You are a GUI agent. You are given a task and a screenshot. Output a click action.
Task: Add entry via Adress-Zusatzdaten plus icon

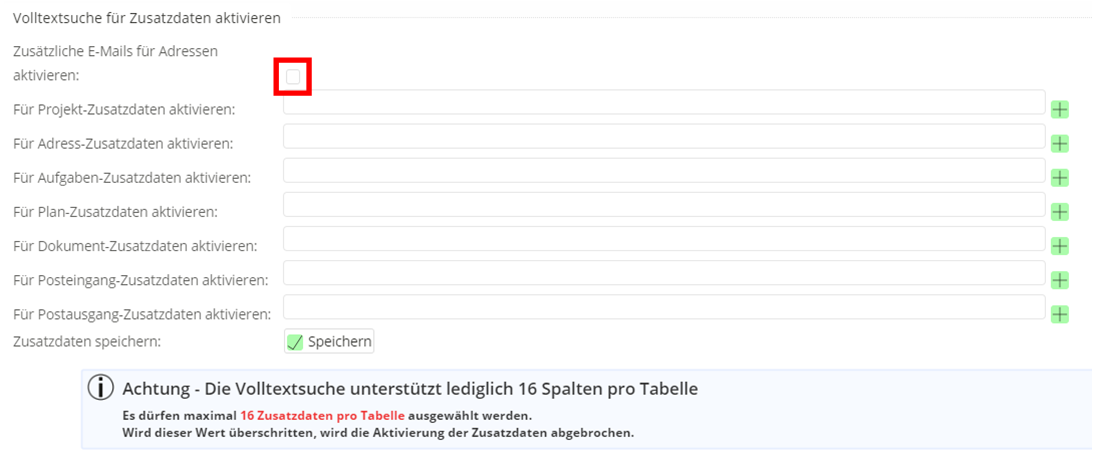click(1060, 144)
